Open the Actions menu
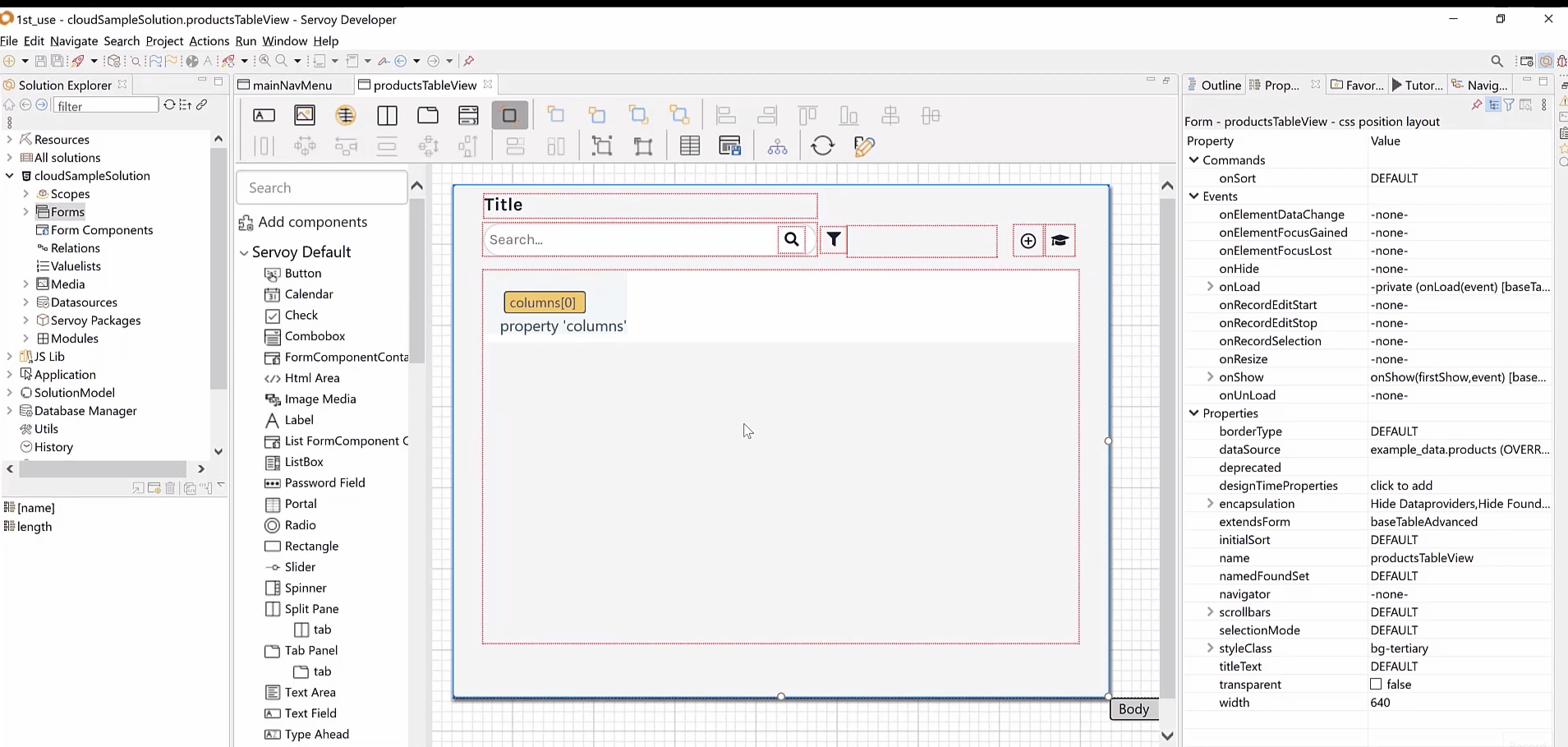The image size is (1568, 747). pos(209,41)
